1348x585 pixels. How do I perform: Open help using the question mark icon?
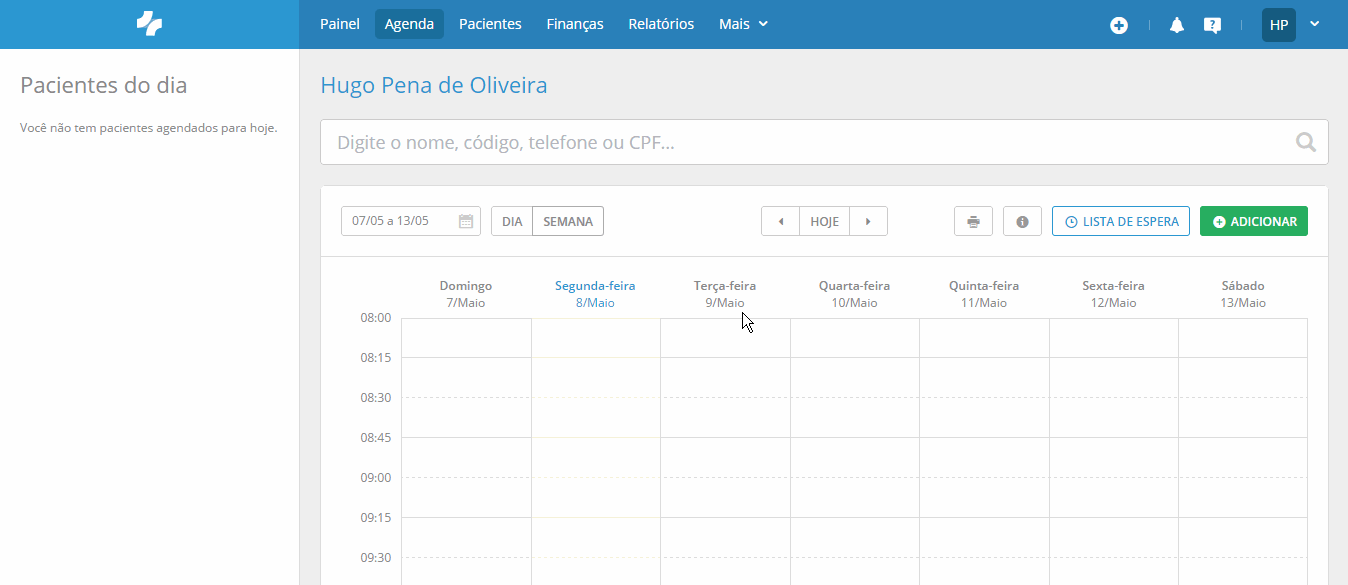point(1212,25)
